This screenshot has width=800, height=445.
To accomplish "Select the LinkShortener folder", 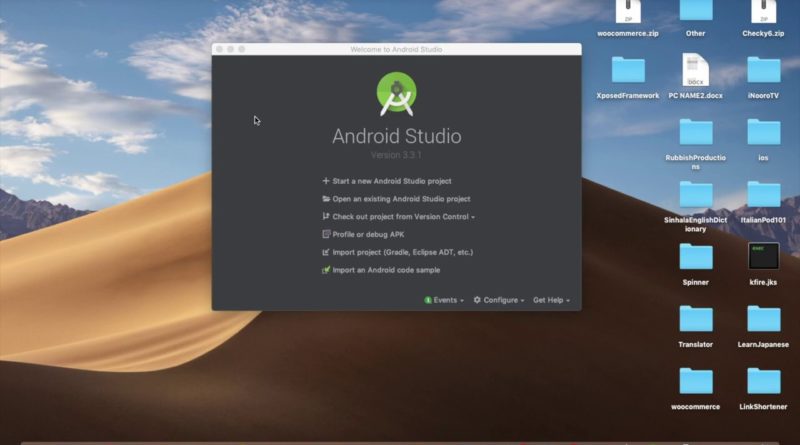I will click(x=763, y=389).
